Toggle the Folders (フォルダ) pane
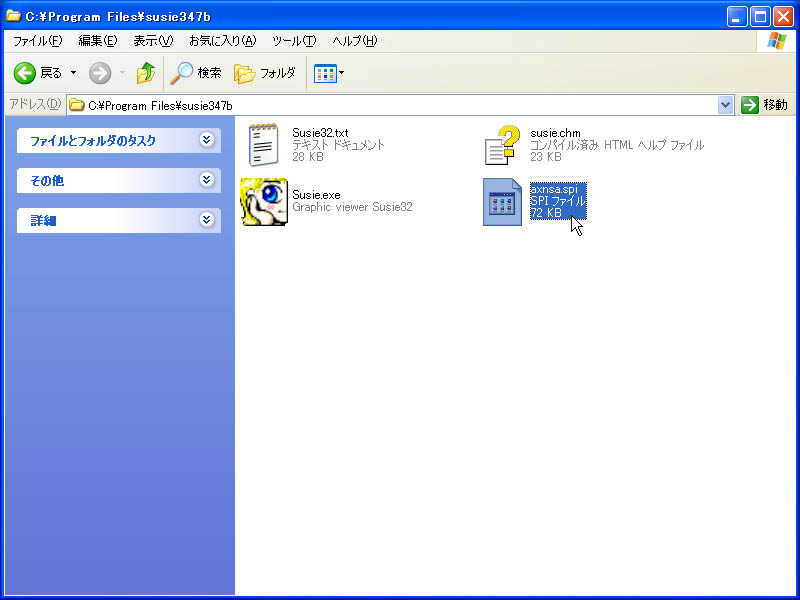 tap(265, 73)
